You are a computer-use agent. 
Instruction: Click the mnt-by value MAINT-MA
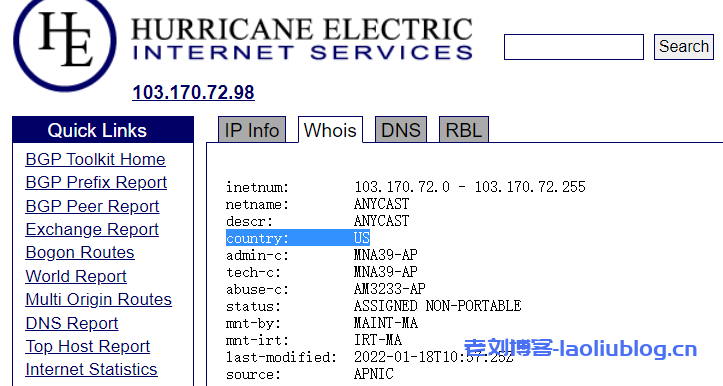[x=385, y=323]
